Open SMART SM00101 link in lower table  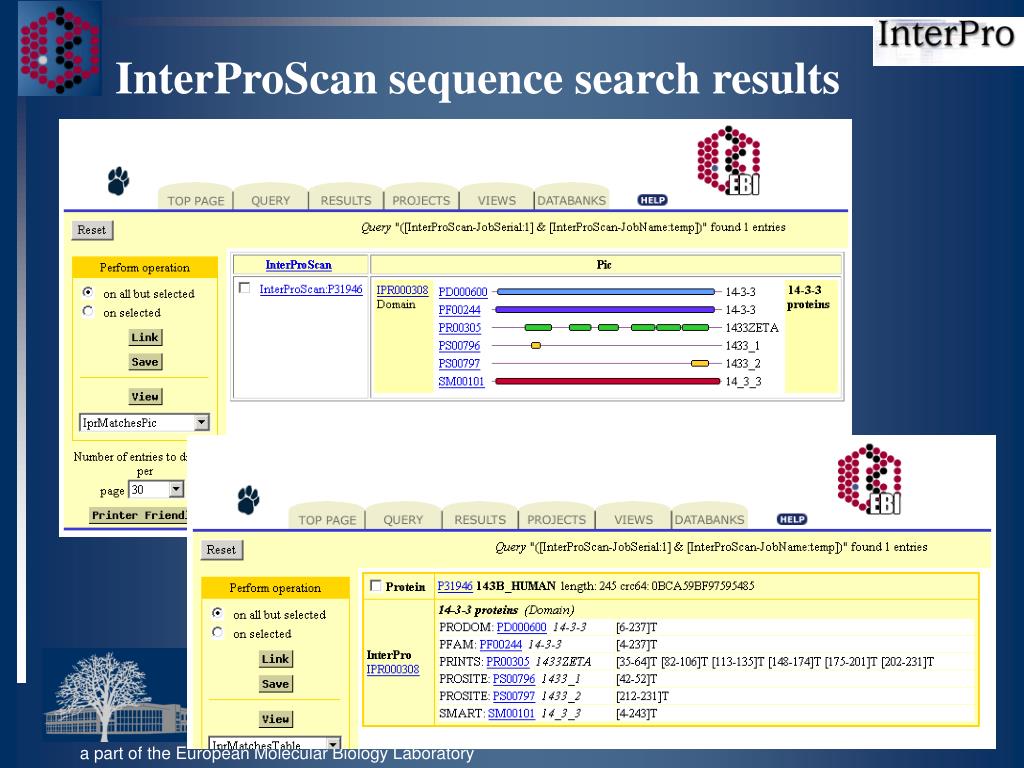point(511,713)
